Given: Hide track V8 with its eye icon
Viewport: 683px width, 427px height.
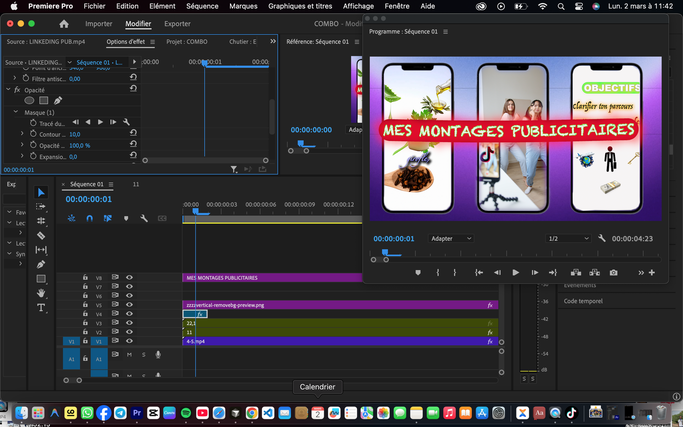Looking at the screenshot, I should [x=129, y=278].
